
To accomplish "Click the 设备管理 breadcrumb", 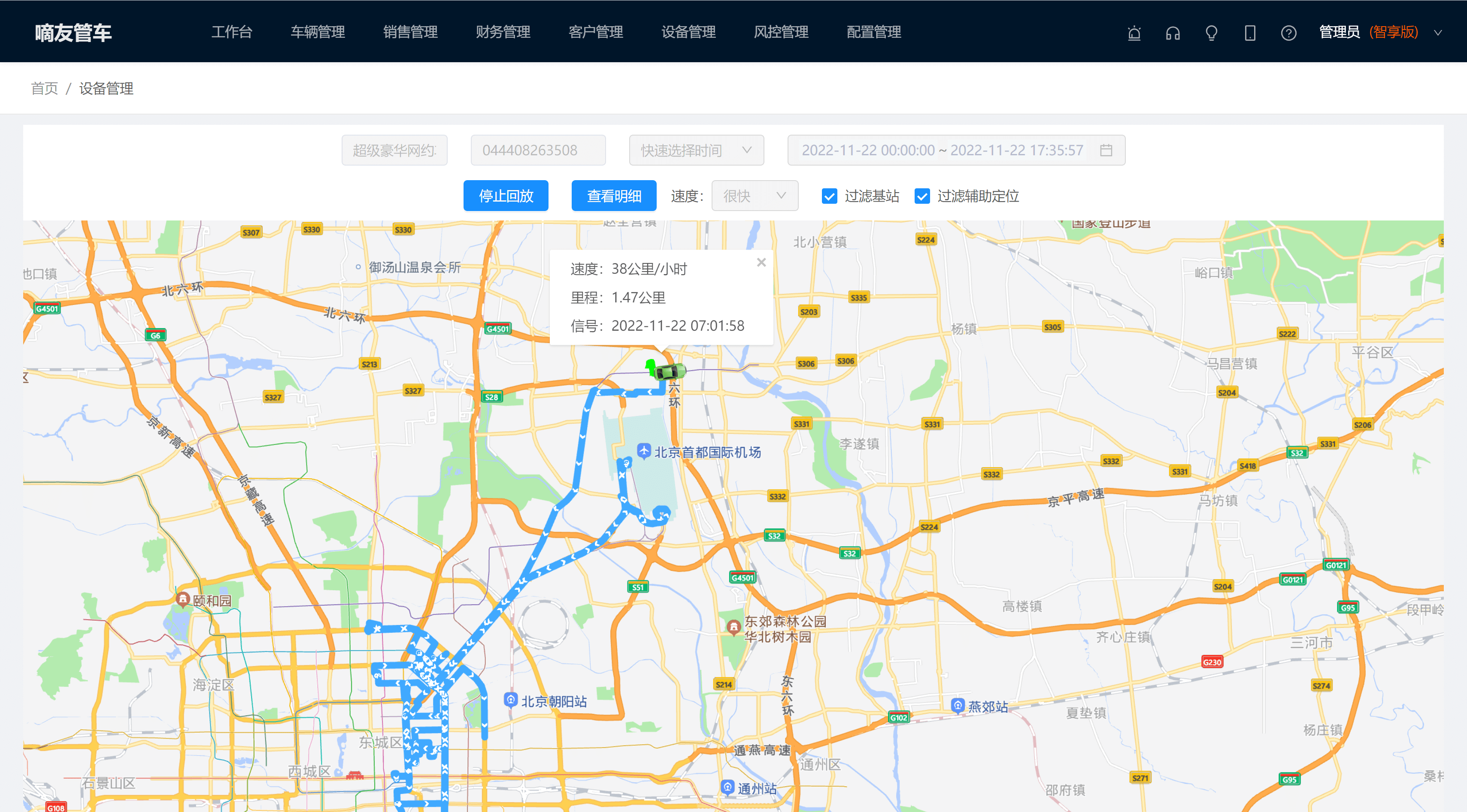I will point(106,89).
